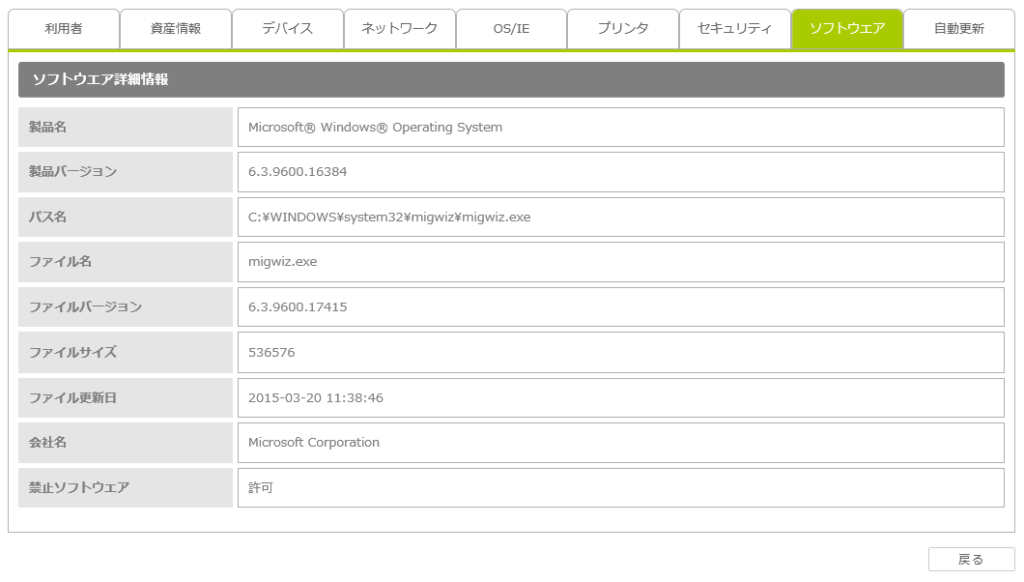Screen dimensions: 1024x582
Task: Click the ファイル名 field showing migwiz.exe
Action: [x=620, y=262]
